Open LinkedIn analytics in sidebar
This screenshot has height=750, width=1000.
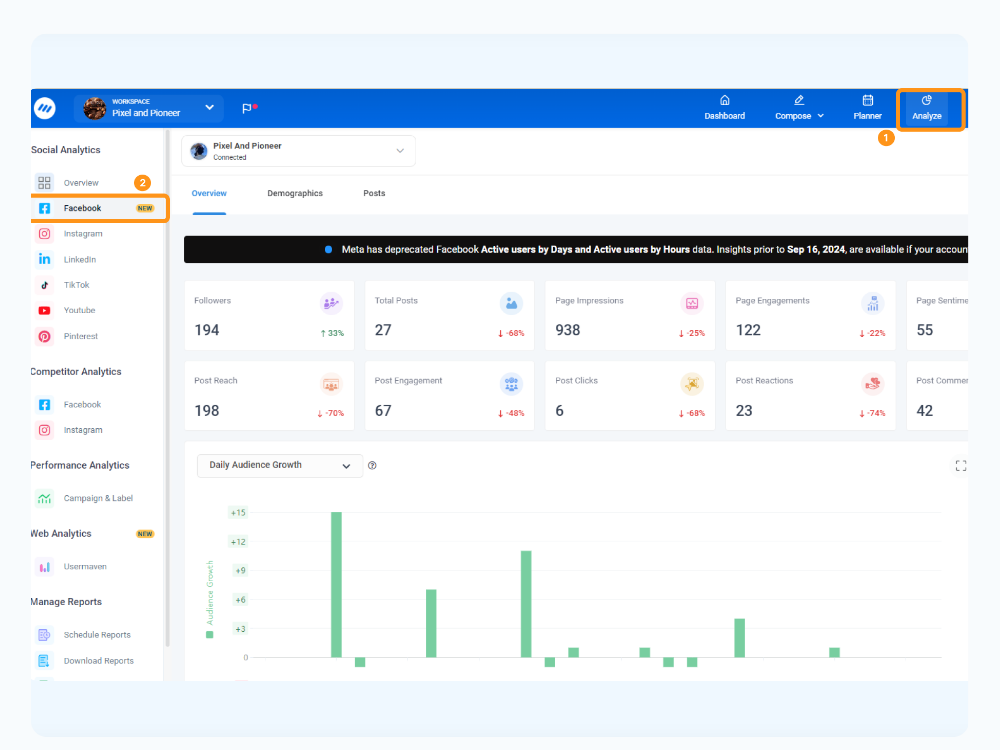[x=80, y=260]
